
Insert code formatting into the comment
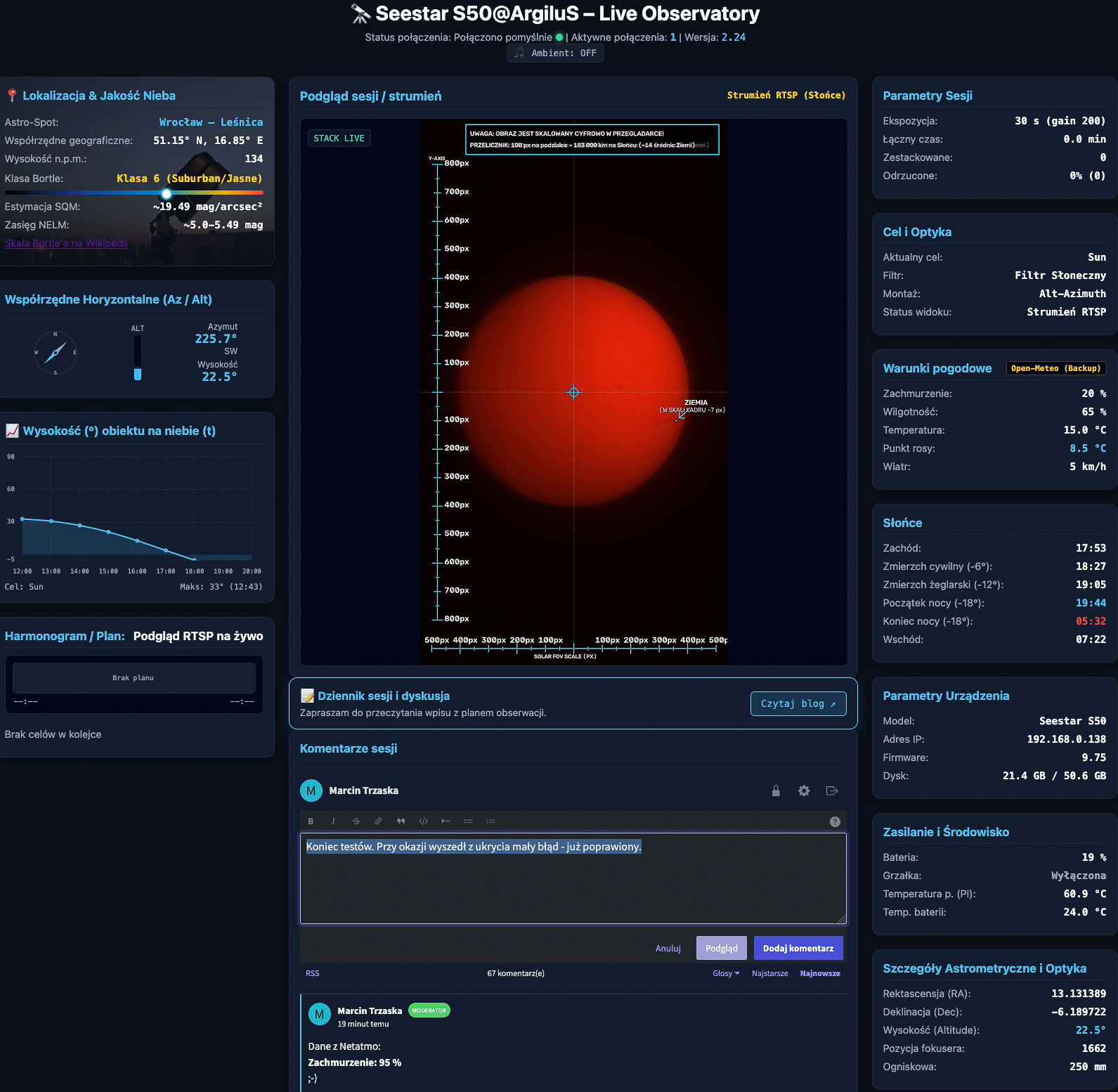pyautogui.click(x=423, y=821)
